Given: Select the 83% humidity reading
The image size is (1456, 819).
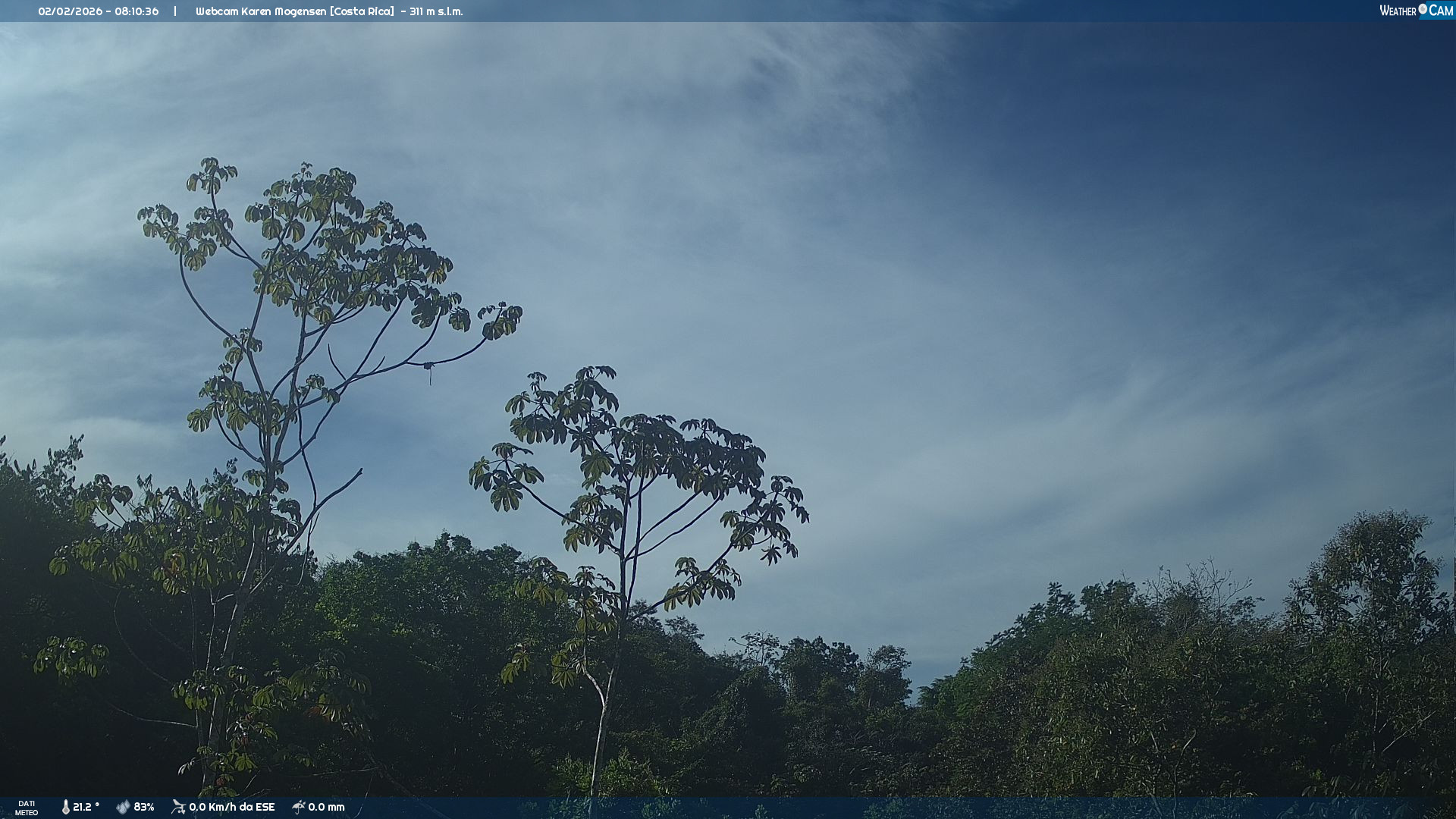Looking at the screenshot, I should click(144, 807).
